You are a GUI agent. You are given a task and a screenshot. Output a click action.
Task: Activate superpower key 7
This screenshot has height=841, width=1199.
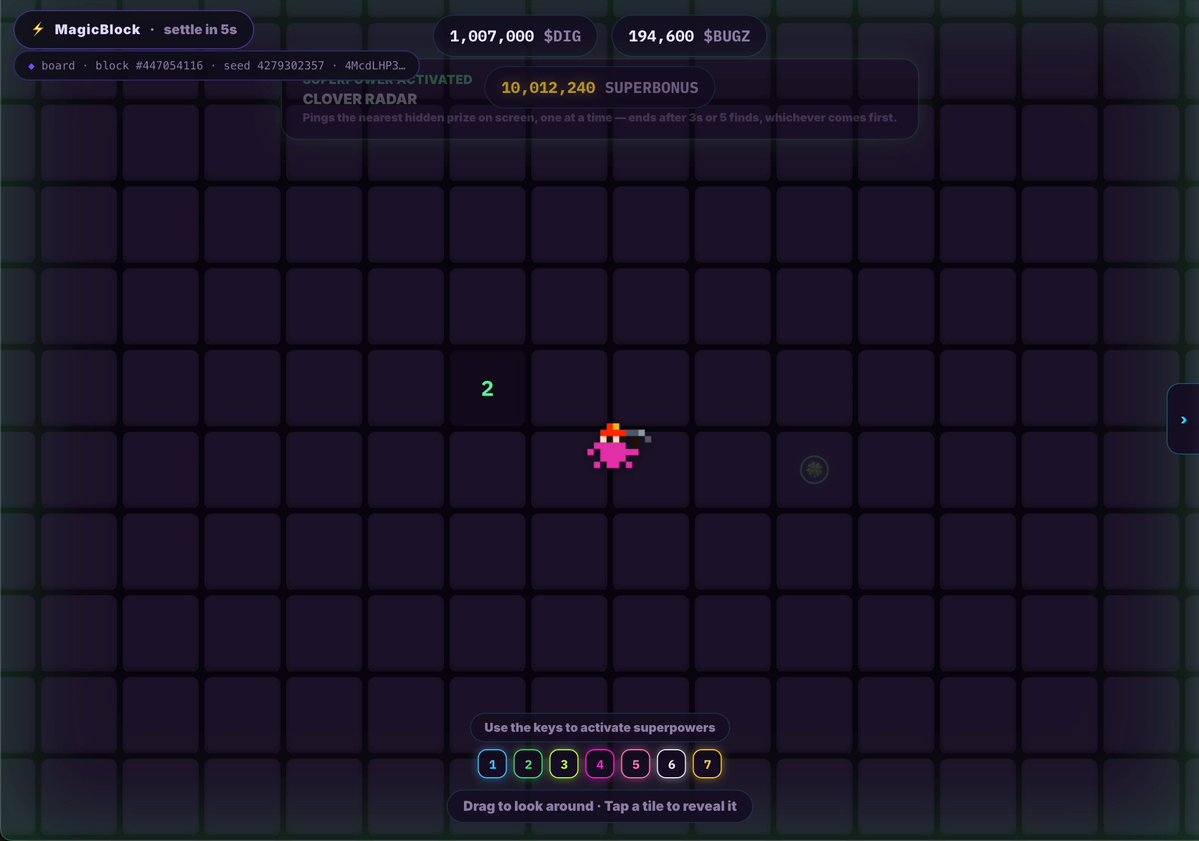tap(707, 764)
